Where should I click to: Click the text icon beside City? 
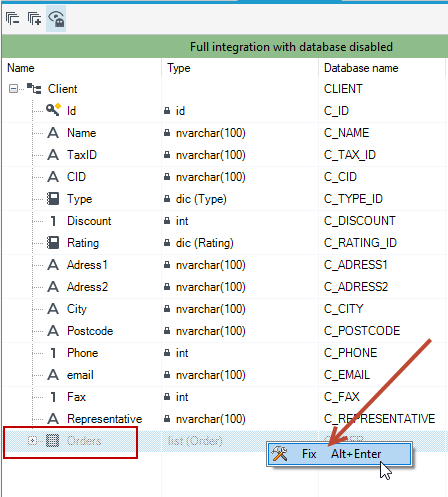[53, 309]
